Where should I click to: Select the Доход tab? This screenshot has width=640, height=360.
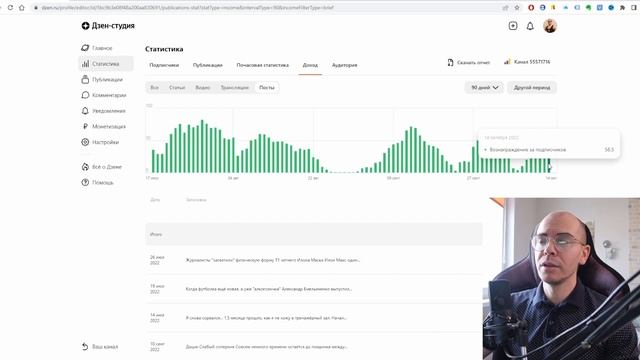coord(310,65)
